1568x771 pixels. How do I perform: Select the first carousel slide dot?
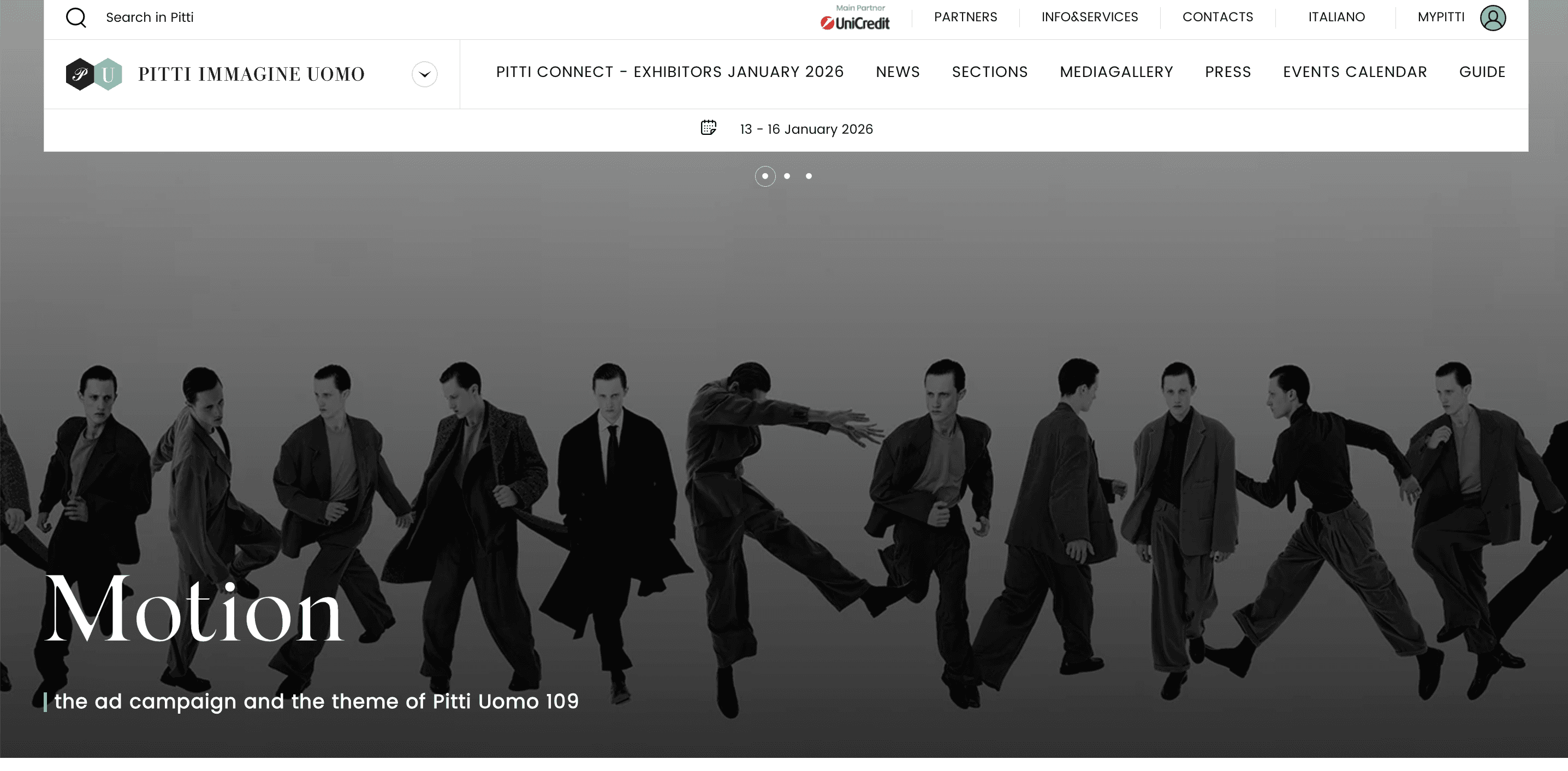(x=765, y=176)
